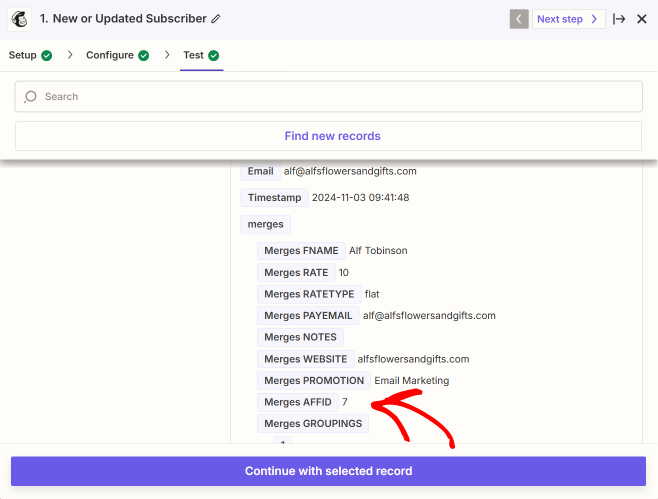Click Continue with selected record

click(329, 471)
